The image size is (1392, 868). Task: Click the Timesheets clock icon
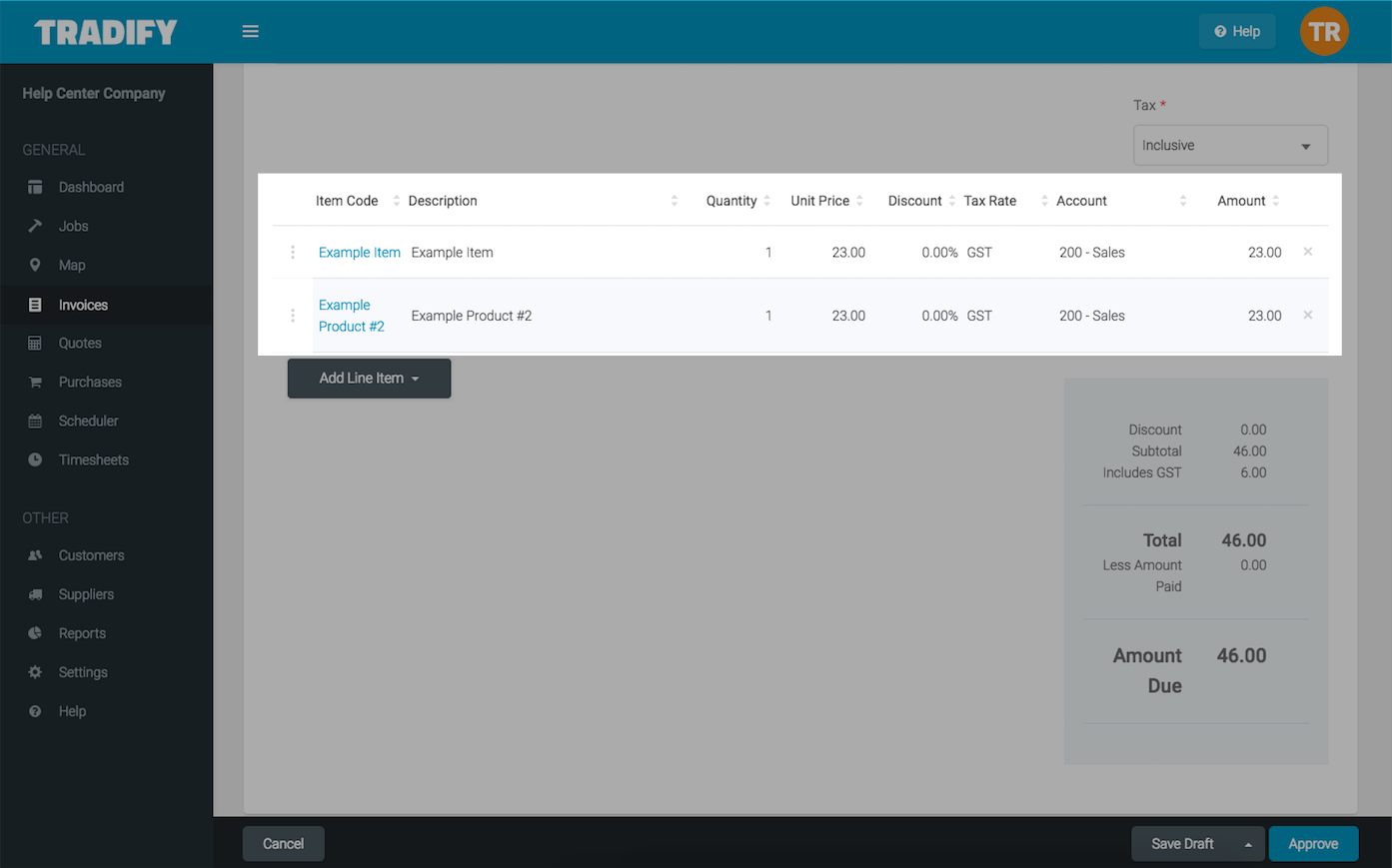[x=35, y=459]
